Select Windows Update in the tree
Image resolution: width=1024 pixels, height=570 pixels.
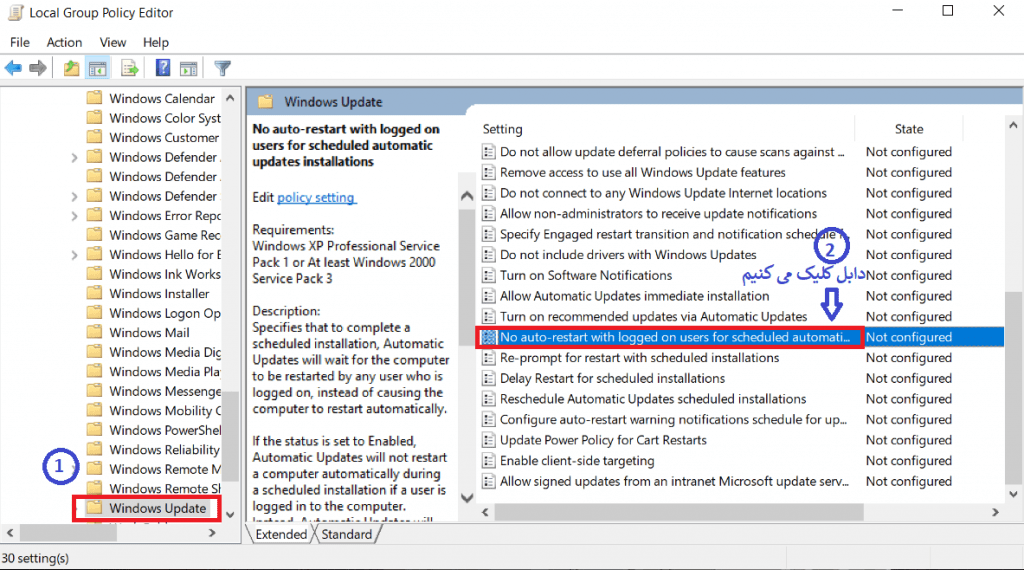tap(157, 508)
